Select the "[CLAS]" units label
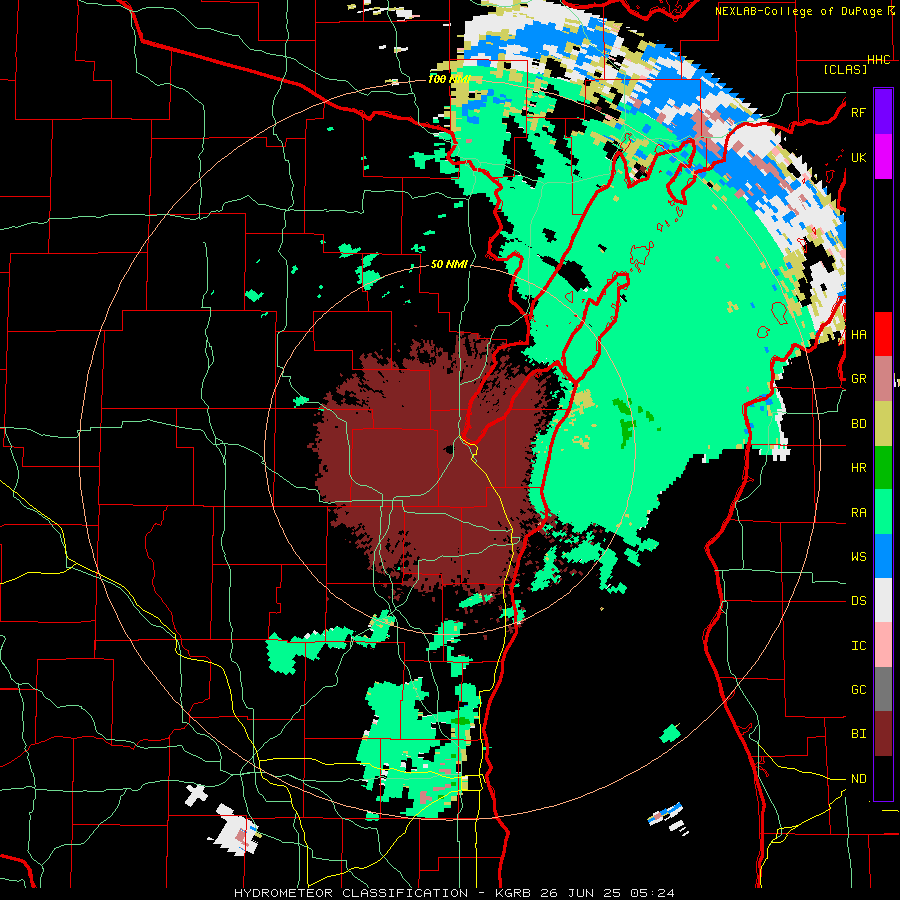 coord(845,70)
